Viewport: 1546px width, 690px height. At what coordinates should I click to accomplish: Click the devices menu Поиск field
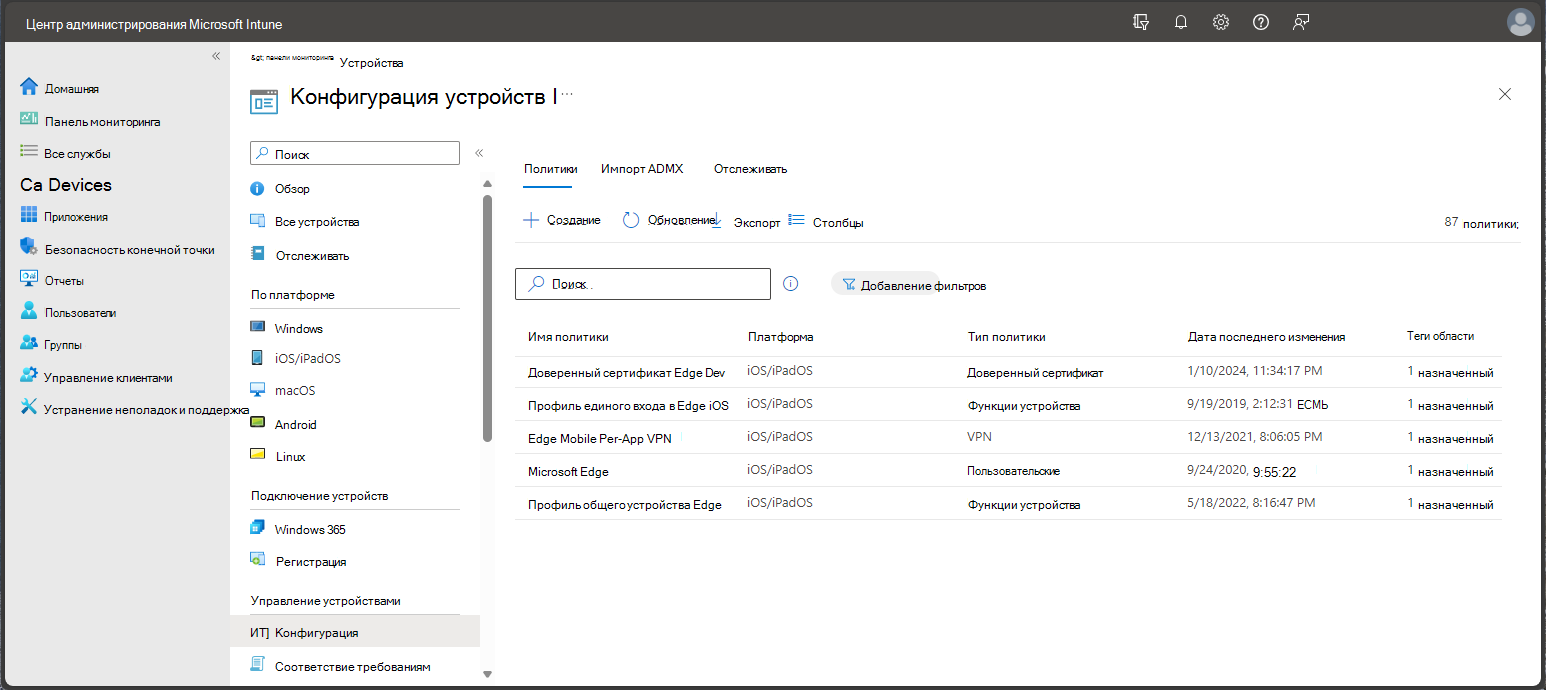[x=354, y=154]
